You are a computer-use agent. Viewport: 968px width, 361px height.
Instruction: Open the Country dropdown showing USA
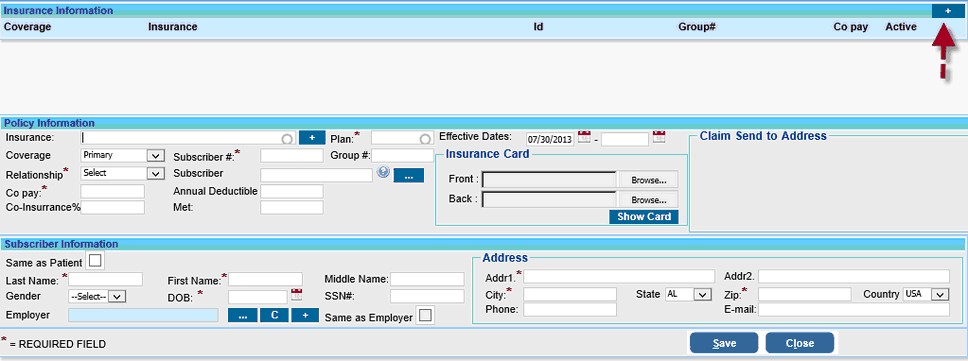[925, 294]
